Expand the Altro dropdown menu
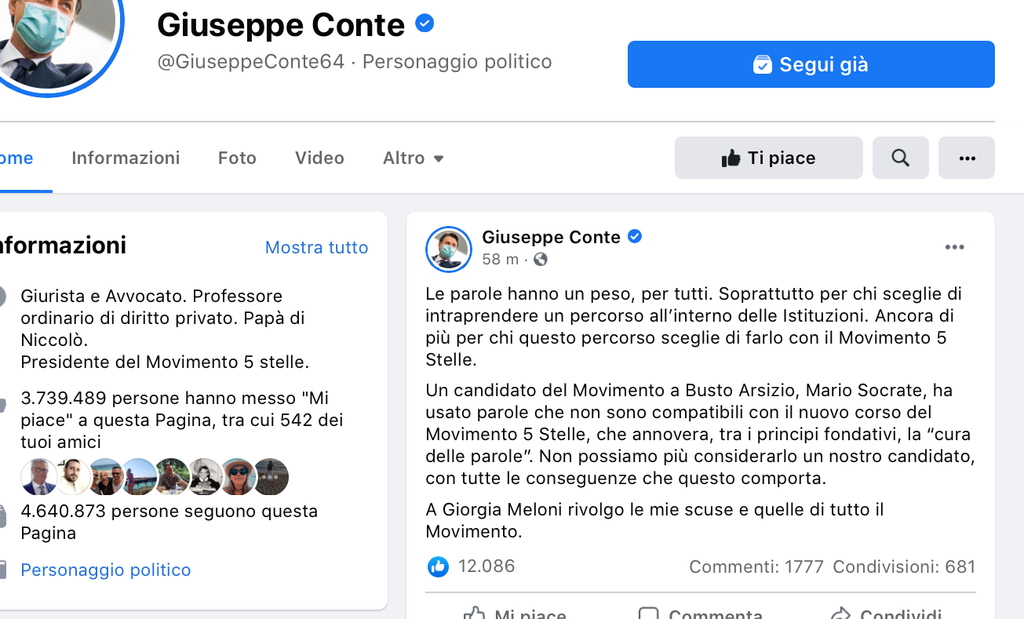The image size is (1024, 619). 413,158
